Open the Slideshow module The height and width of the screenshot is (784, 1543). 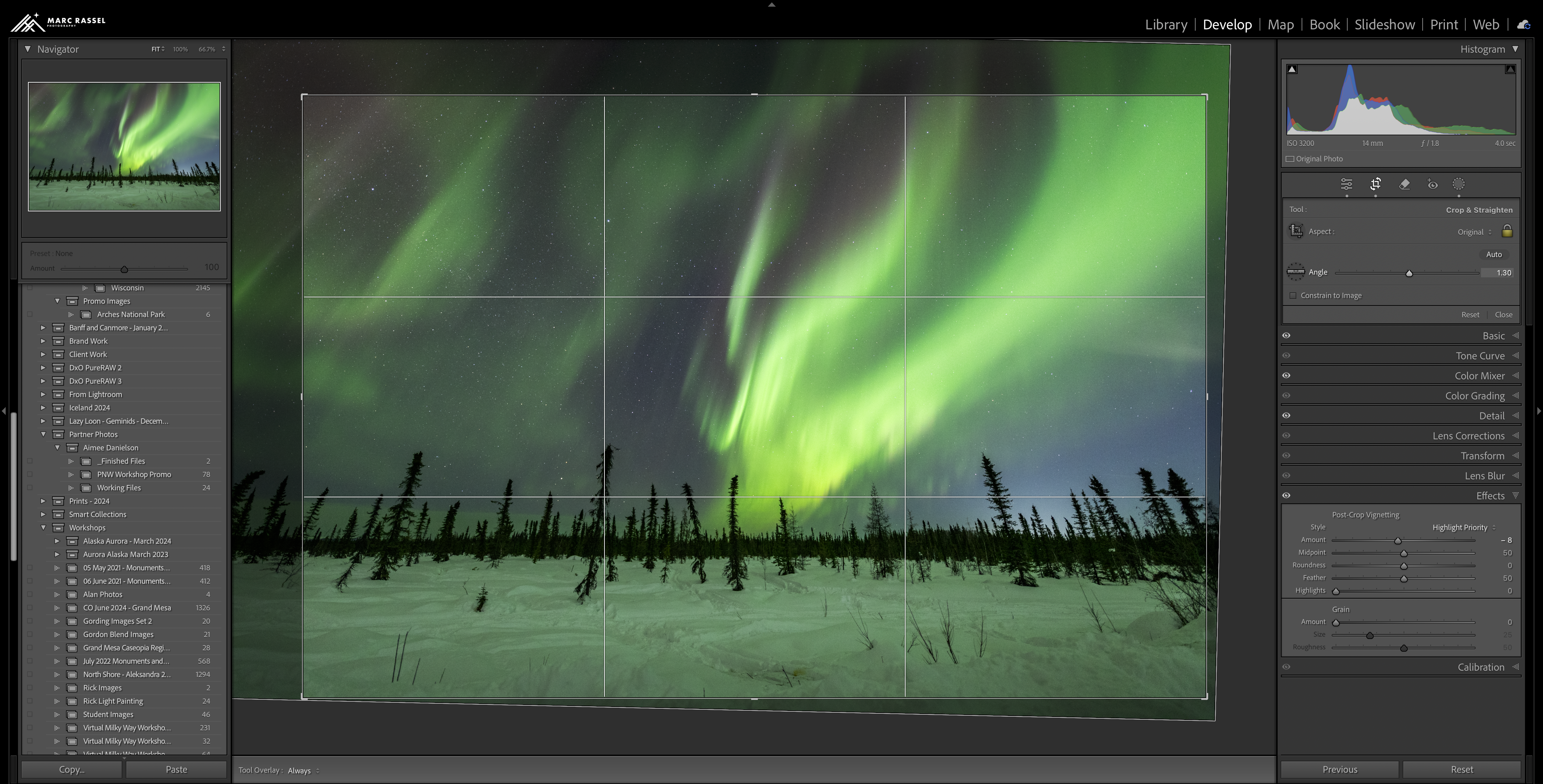(1384, 25)
